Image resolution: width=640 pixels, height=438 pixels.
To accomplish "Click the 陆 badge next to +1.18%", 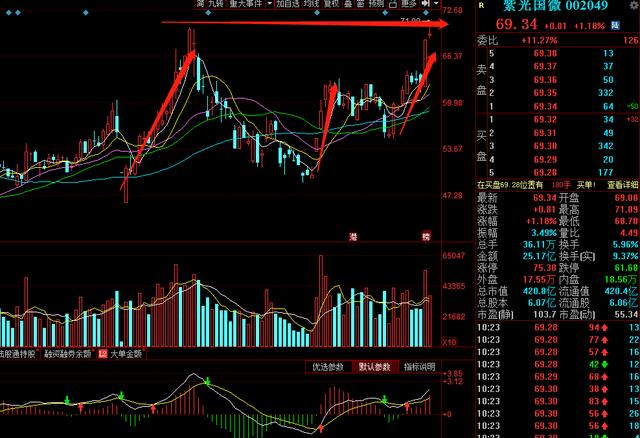I will pyautogui.click(x=615, y=25).
